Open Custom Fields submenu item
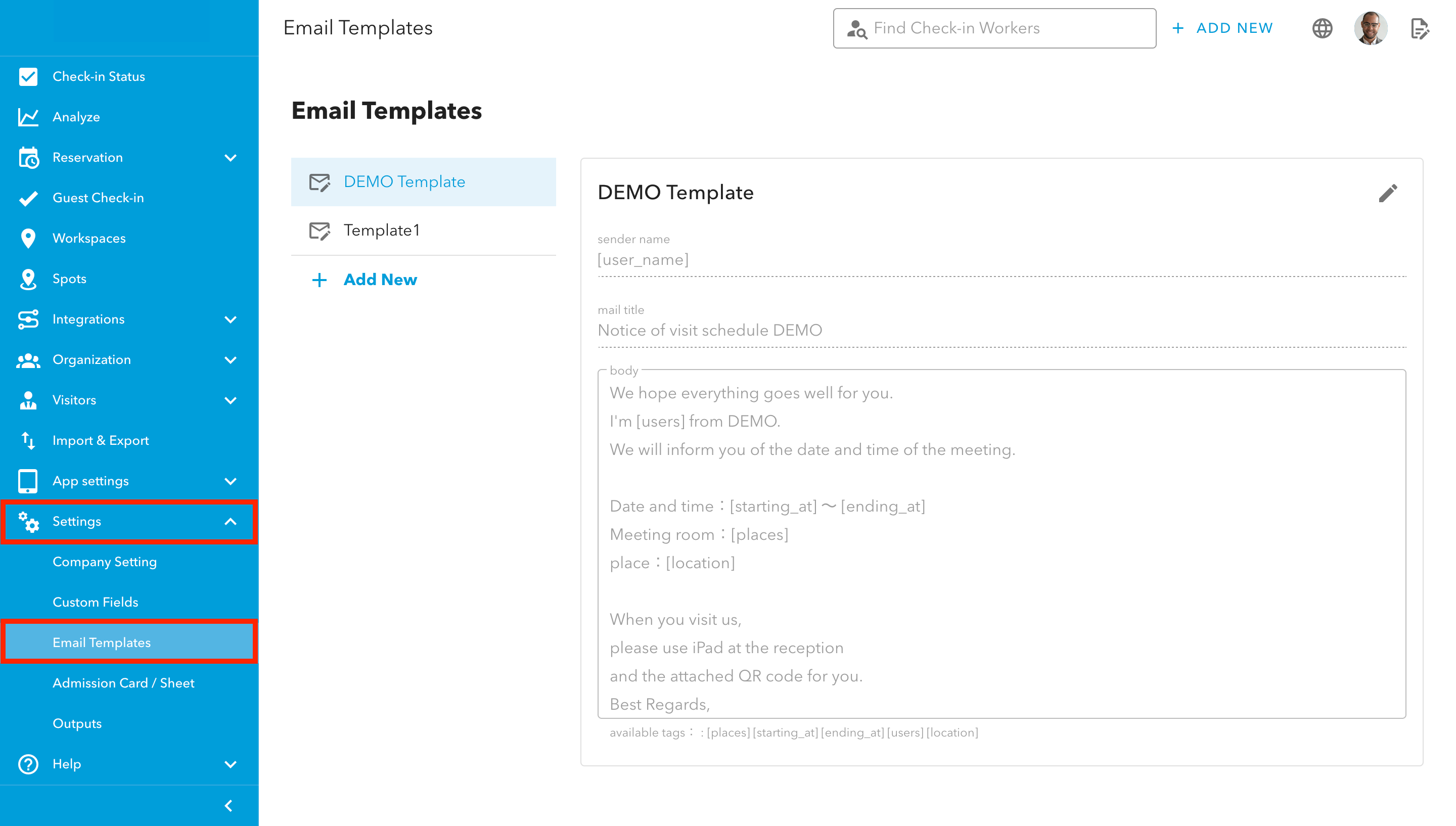This screenshot has height=826, width=1456. [x=129, y=602]
